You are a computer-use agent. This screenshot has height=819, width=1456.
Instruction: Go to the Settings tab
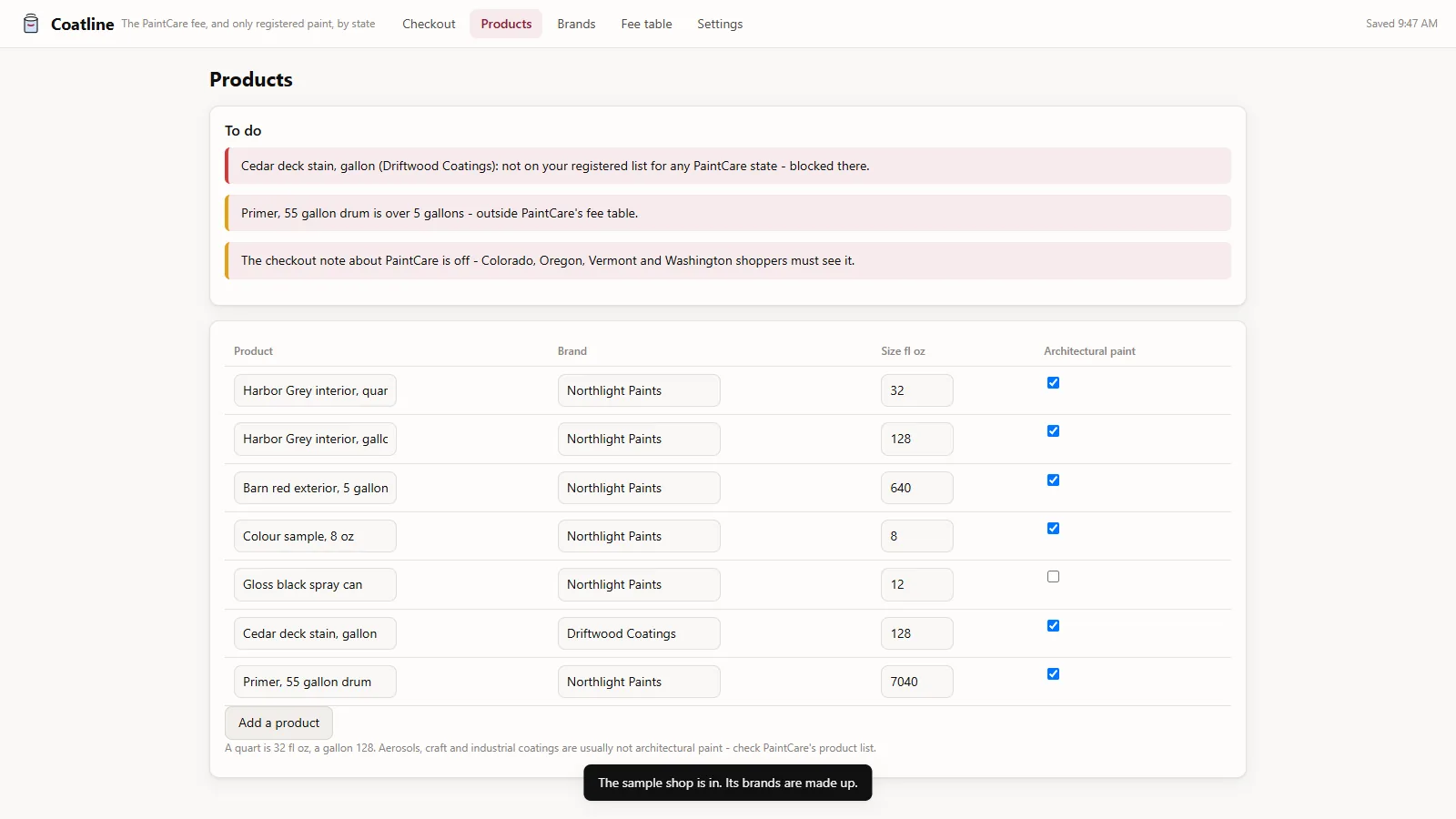click(x=720, y=24)
